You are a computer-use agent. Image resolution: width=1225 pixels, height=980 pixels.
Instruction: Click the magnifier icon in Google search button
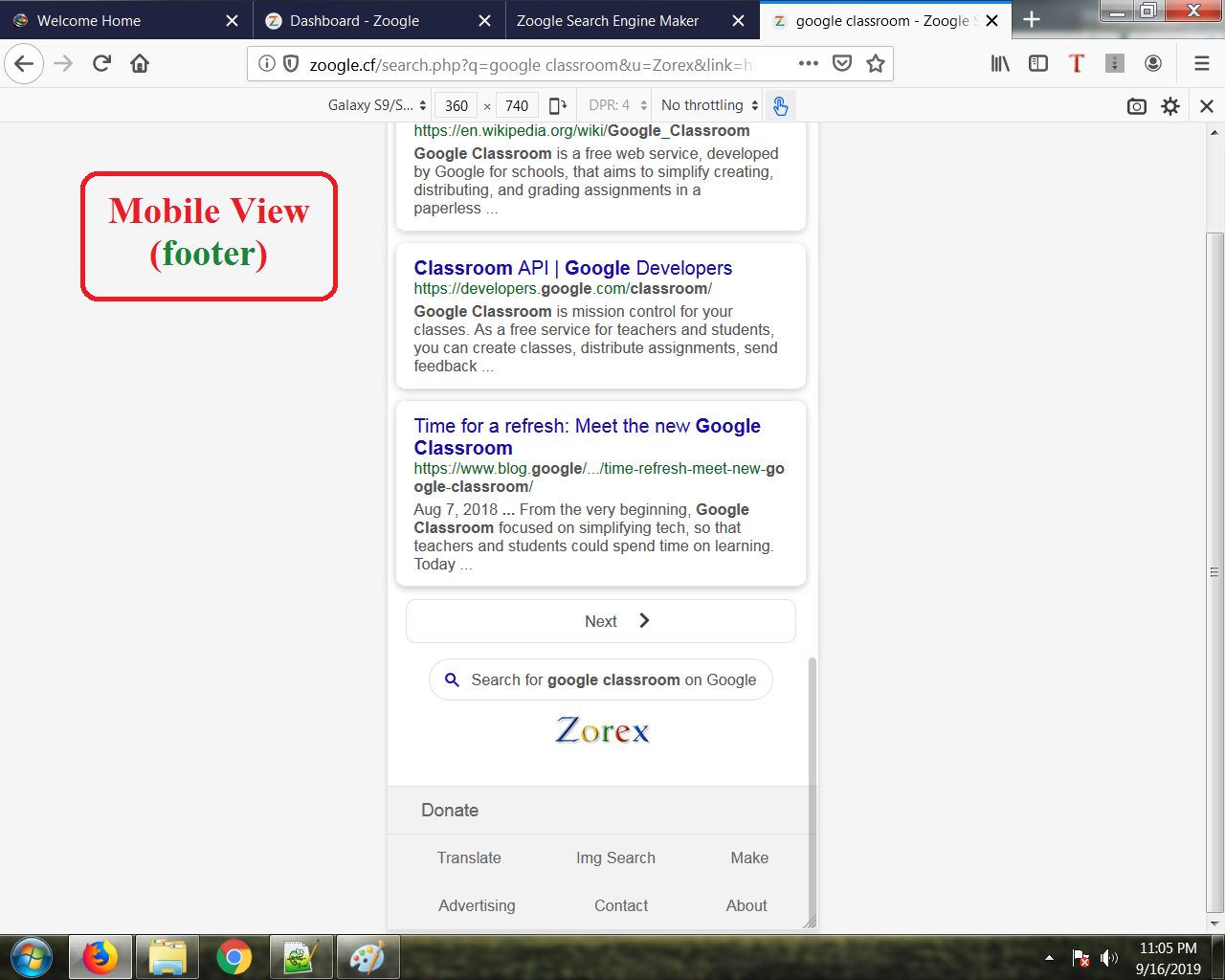[x=452, y=679]
